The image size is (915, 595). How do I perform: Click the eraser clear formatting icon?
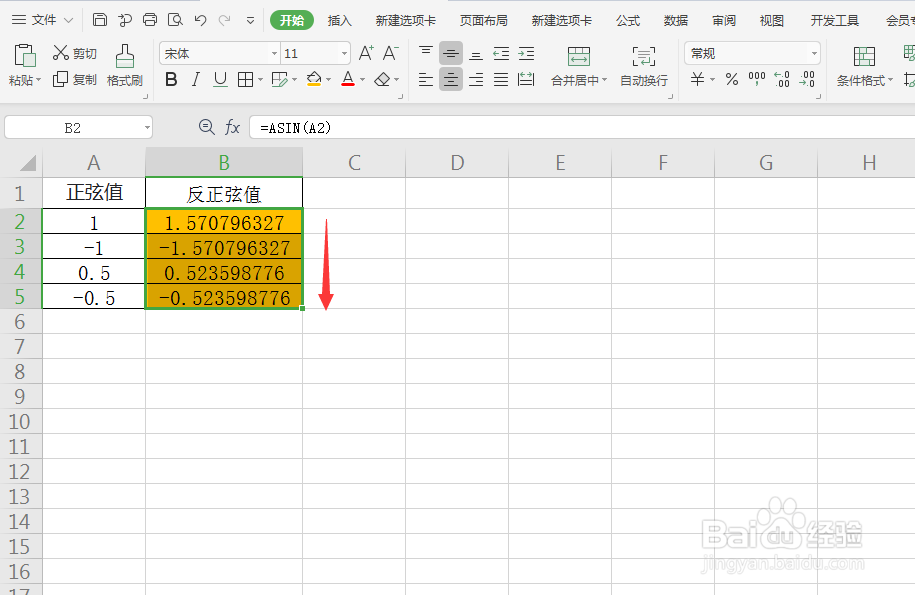382,79
